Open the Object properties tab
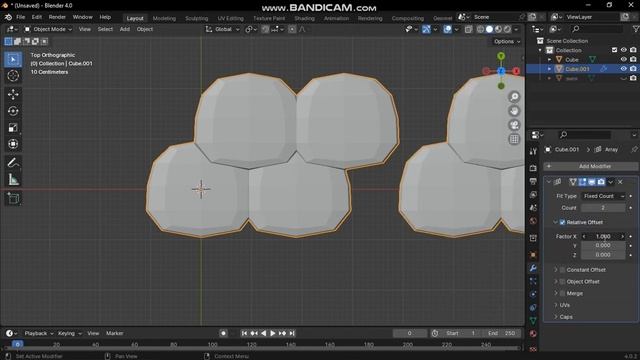 pyautogui.click(x=533, y=255)
